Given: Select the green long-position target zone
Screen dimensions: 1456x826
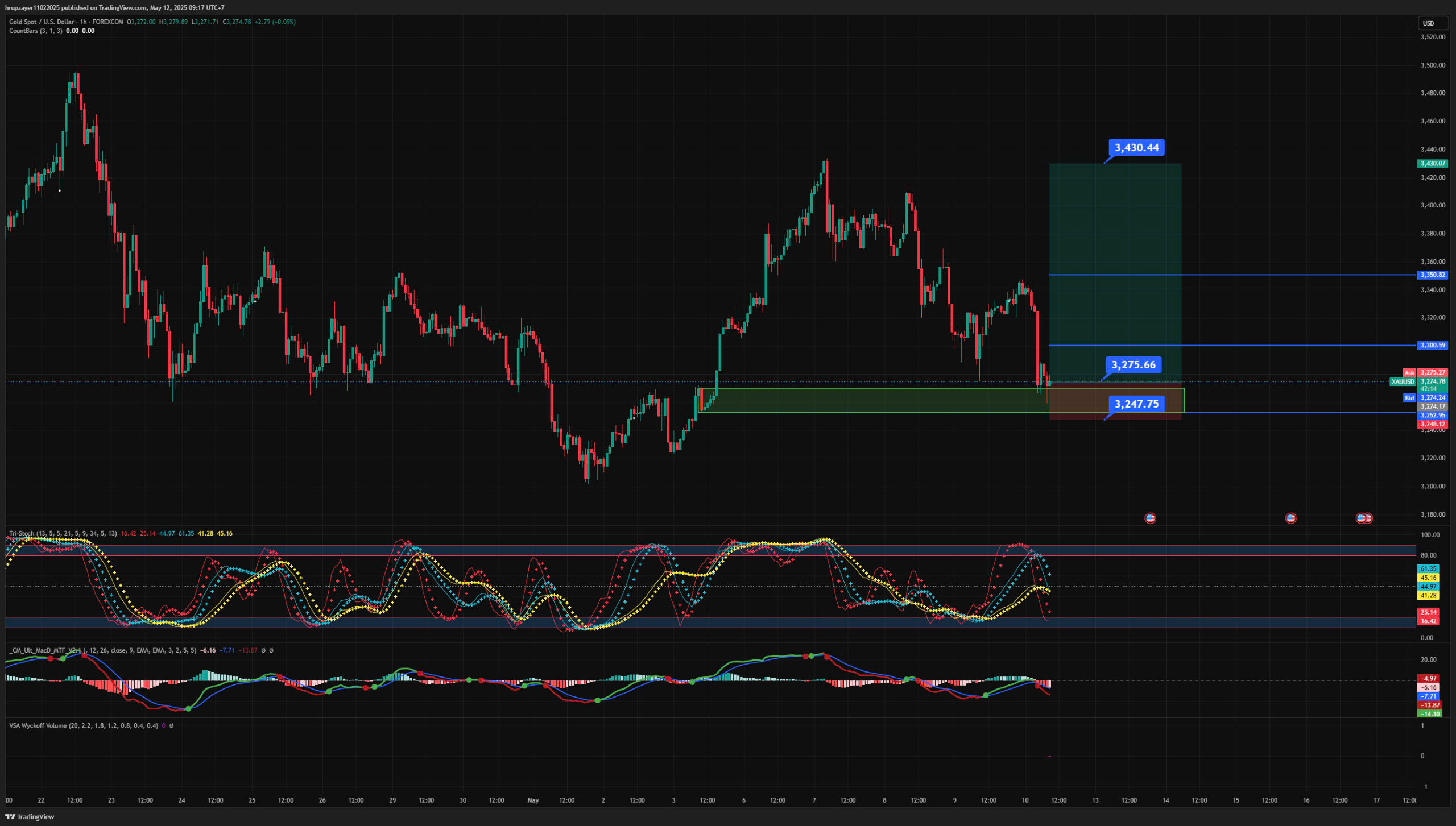Looking at the screenshot, I should [x=1115, y=227].
